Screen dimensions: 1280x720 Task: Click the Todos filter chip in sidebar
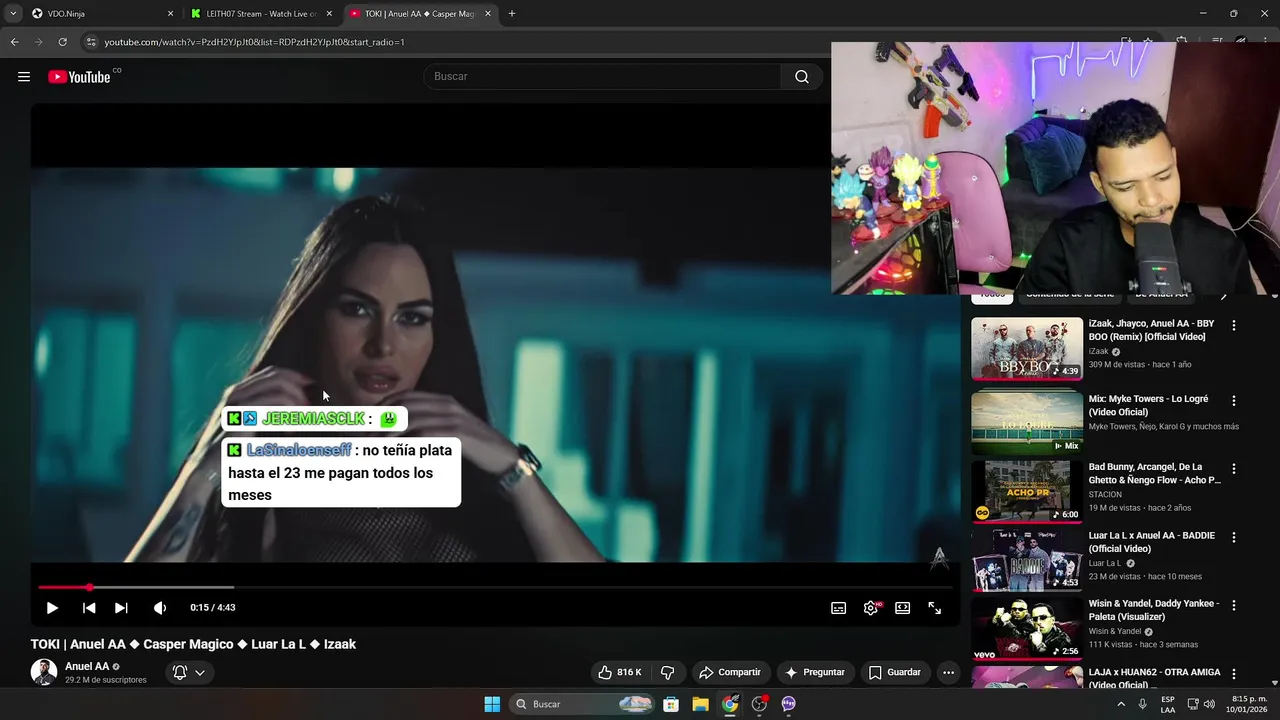point(992,296)
